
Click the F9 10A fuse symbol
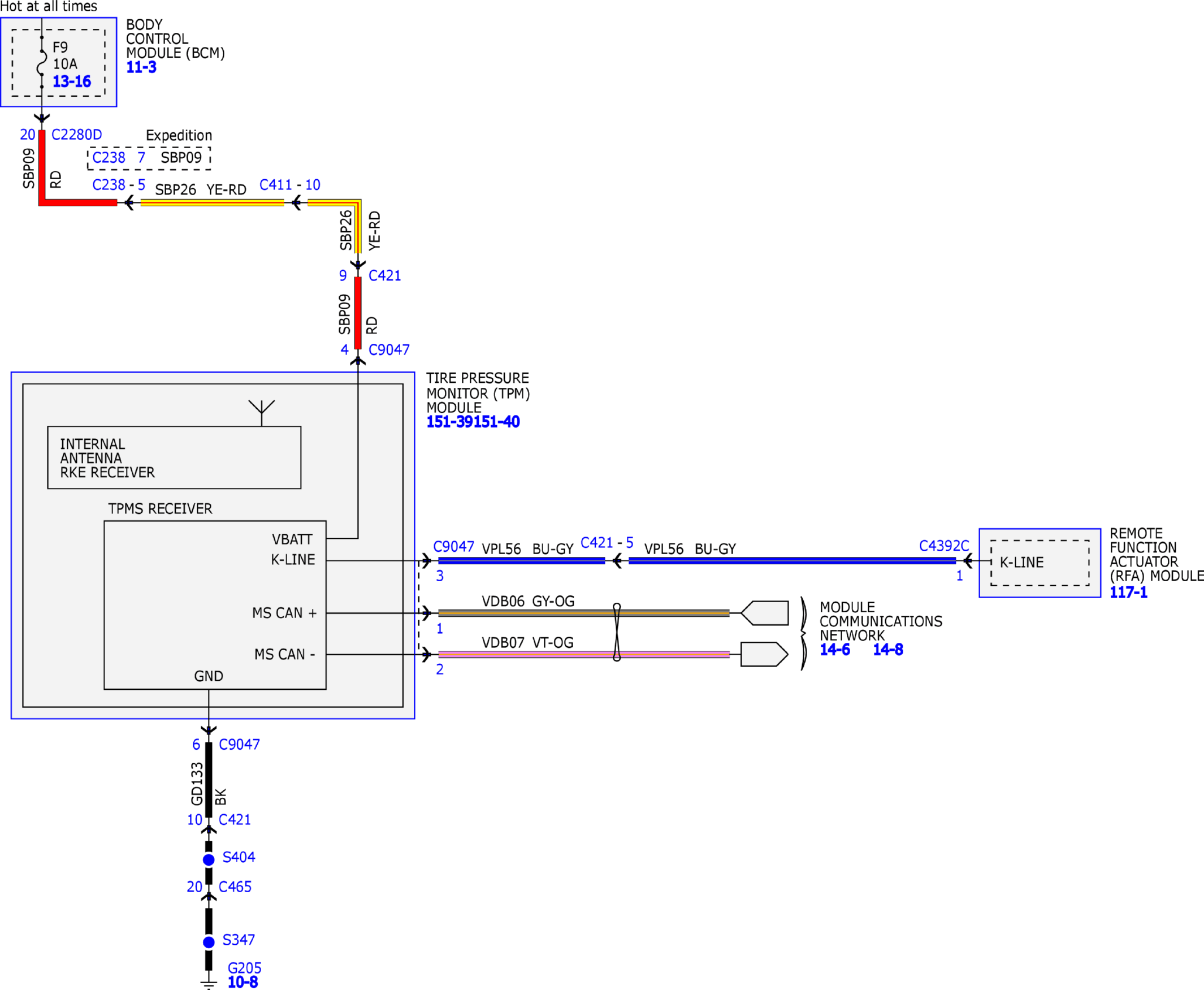[x=42, y=62]
